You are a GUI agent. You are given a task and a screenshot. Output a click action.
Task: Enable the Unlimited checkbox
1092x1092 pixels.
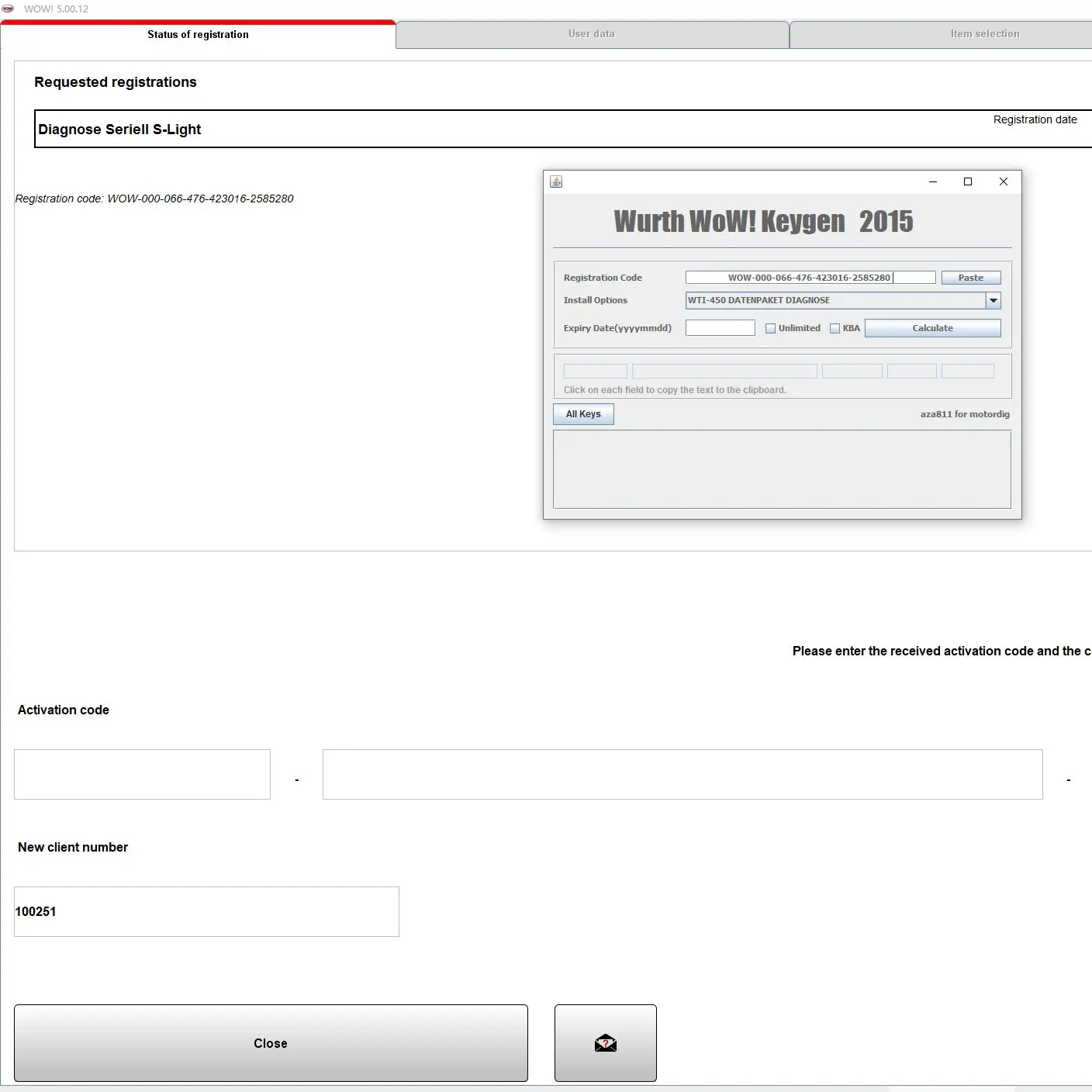770,328
